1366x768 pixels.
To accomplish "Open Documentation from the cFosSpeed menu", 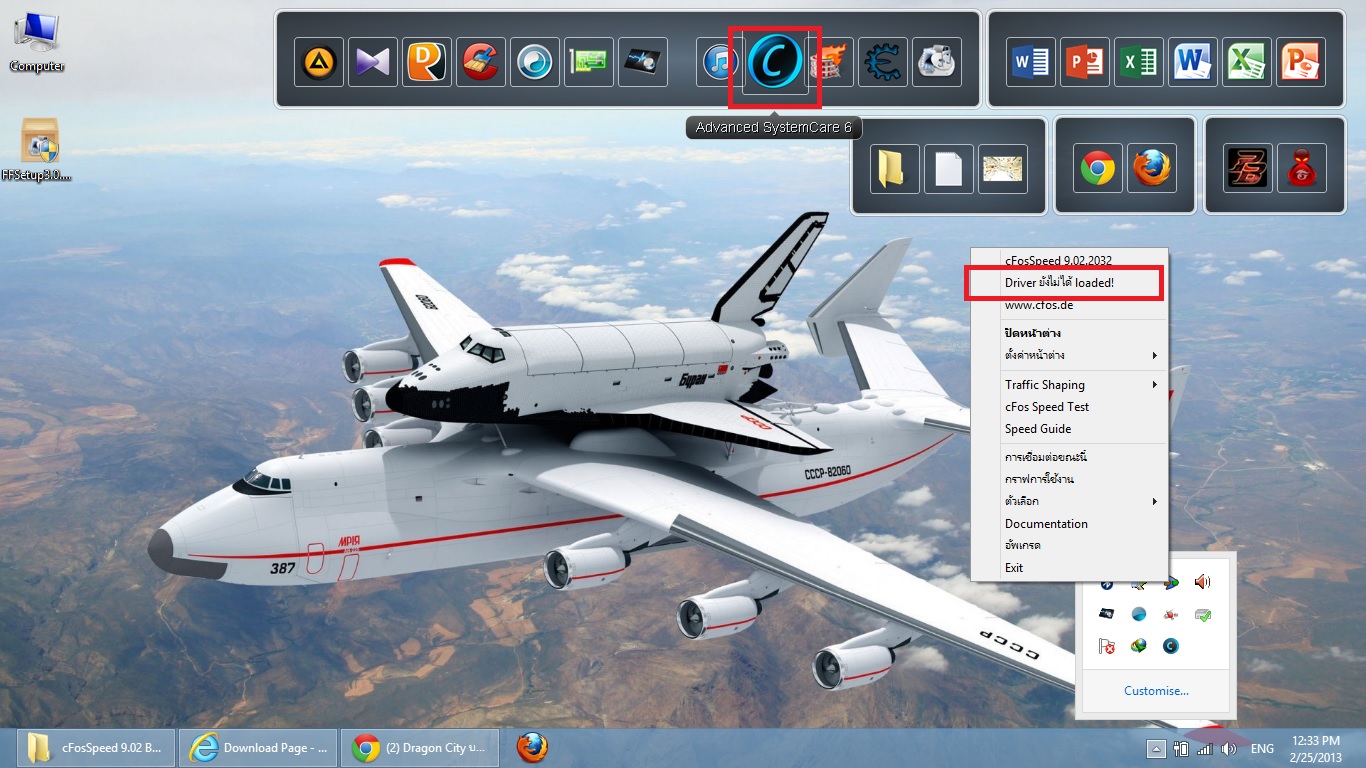I will (x=1069, y=523).
